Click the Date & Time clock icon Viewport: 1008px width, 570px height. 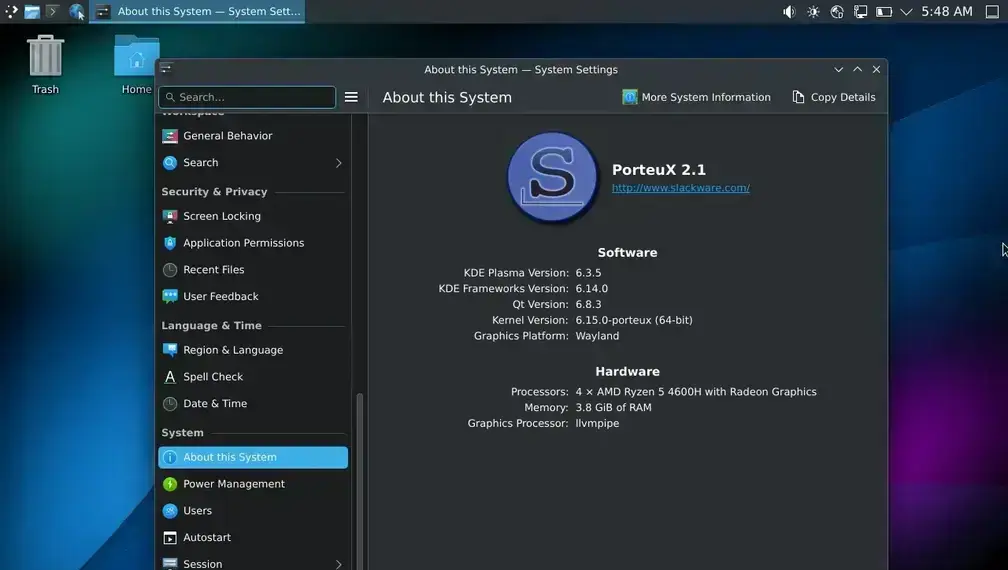[x=170, y=404]
